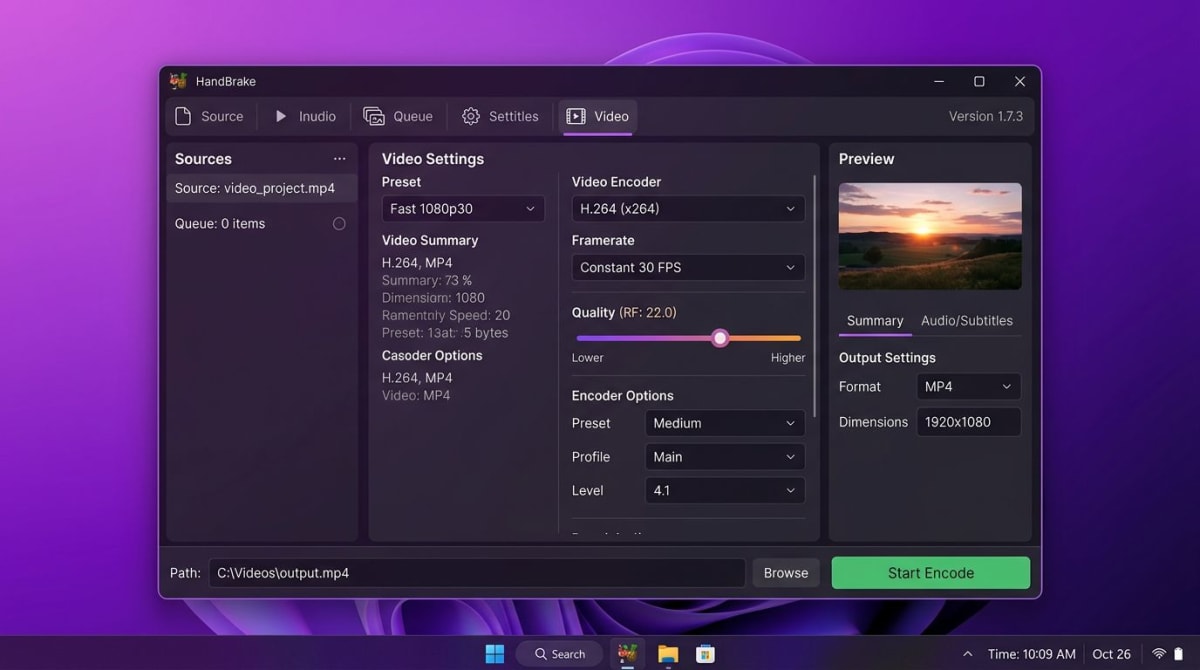The image size is (1200, 670).
Task: Toggle the Queue 0 items radio circle
Action: [339, 224]
